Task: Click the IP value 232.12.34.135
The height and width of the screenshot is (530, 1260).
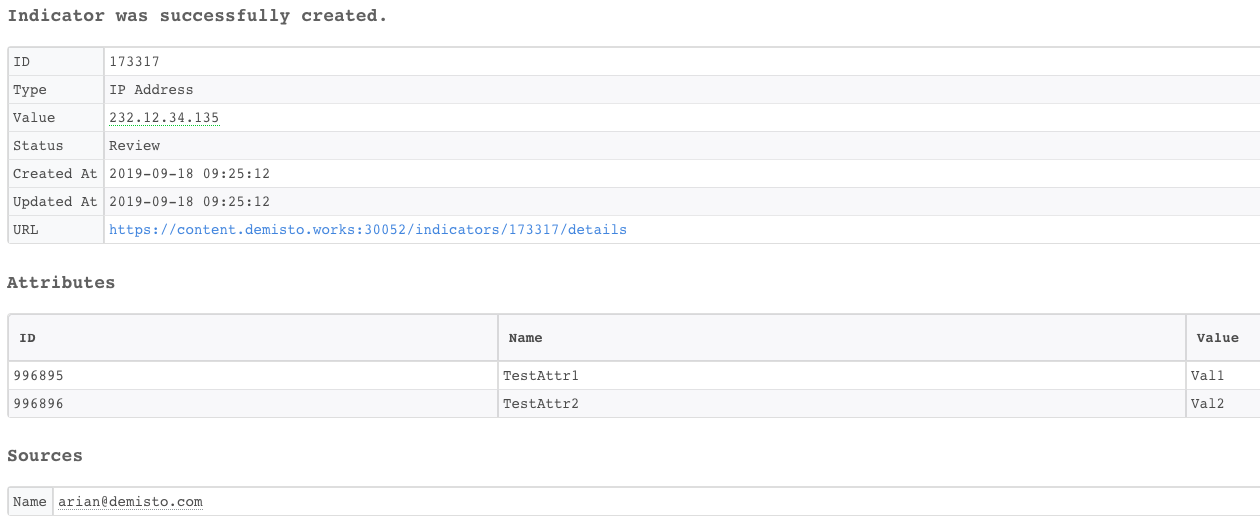Action: 164,118
